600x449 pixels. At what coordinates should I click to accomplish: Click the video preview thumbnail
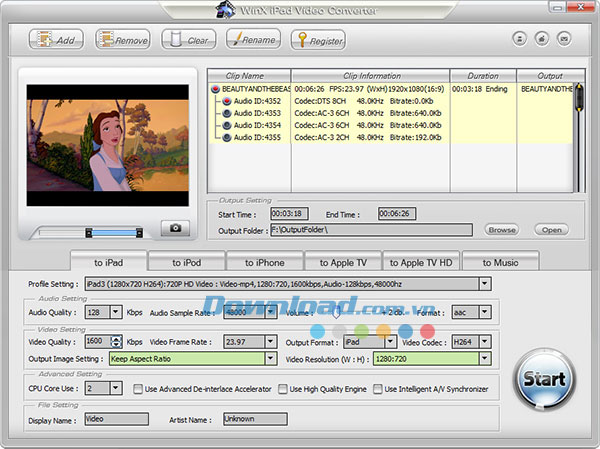coord(108,145)
